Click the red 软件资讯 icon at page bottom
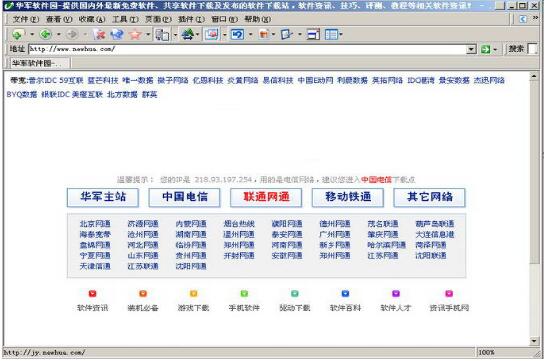The image size is (545, 361). click(92, 294)
